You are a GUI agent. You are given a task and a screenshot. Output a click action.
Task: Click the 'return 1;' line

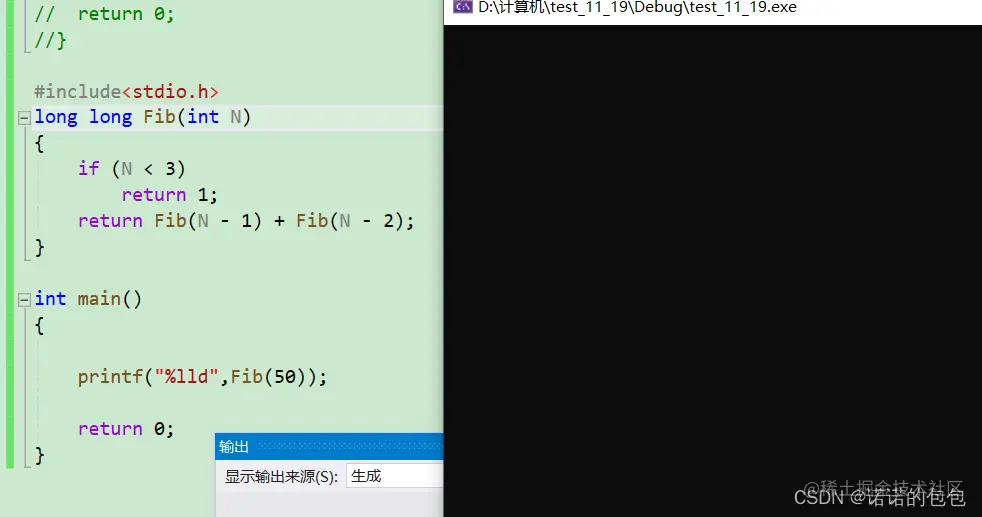[169, 195]
